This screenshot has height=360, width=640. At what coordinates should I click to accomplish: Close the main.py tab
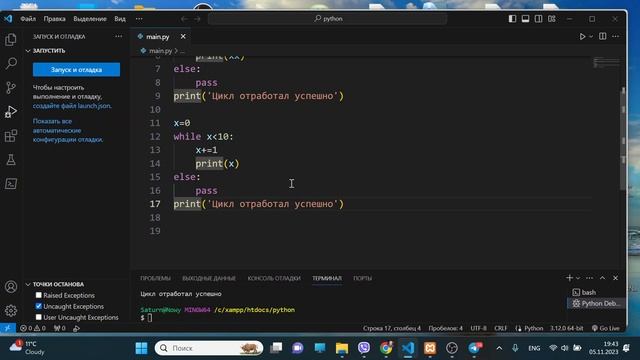point(183,36)
